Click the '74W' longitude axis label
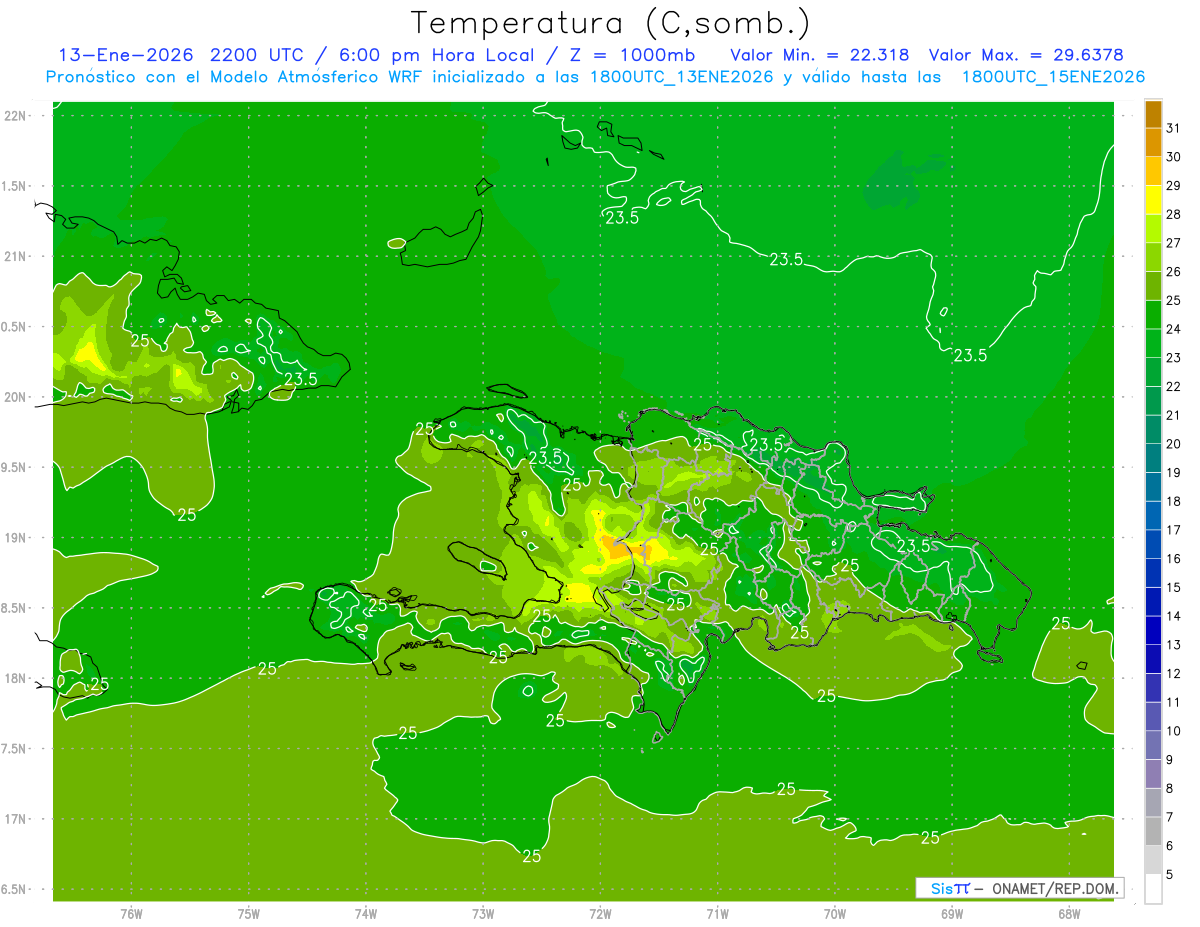This screenshot has height=927, width=1200. pyautogui.click(x=366, y=913)
